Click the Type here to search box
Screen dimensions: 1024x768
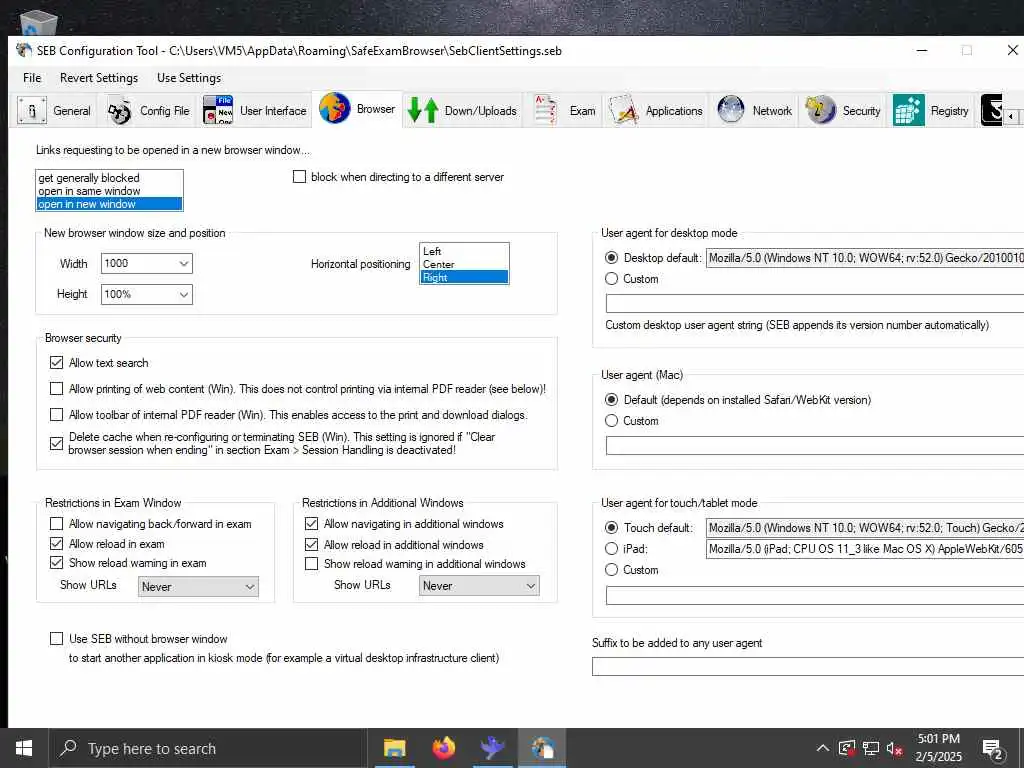point(208,748)
